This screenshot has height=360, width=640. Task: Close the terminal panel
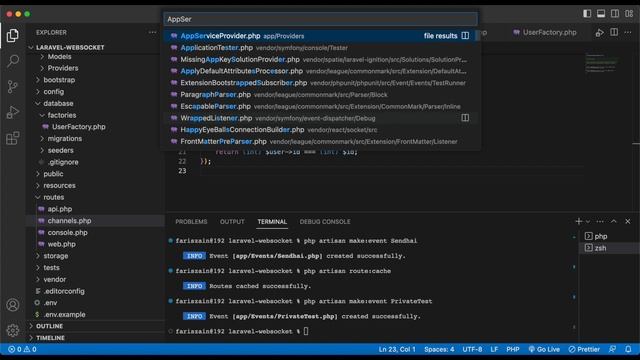pos(628,221)
